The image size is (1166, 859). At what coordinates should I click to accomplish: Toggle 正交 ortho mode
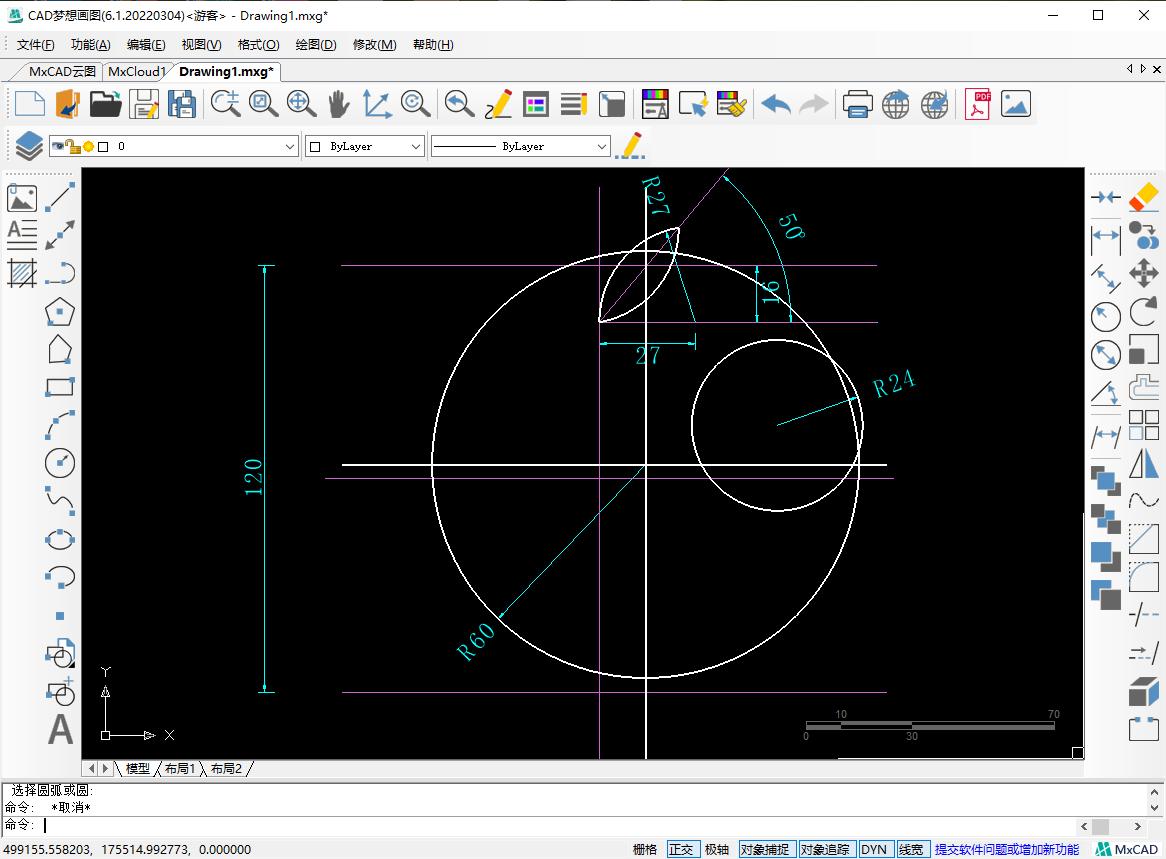(681, 849)
